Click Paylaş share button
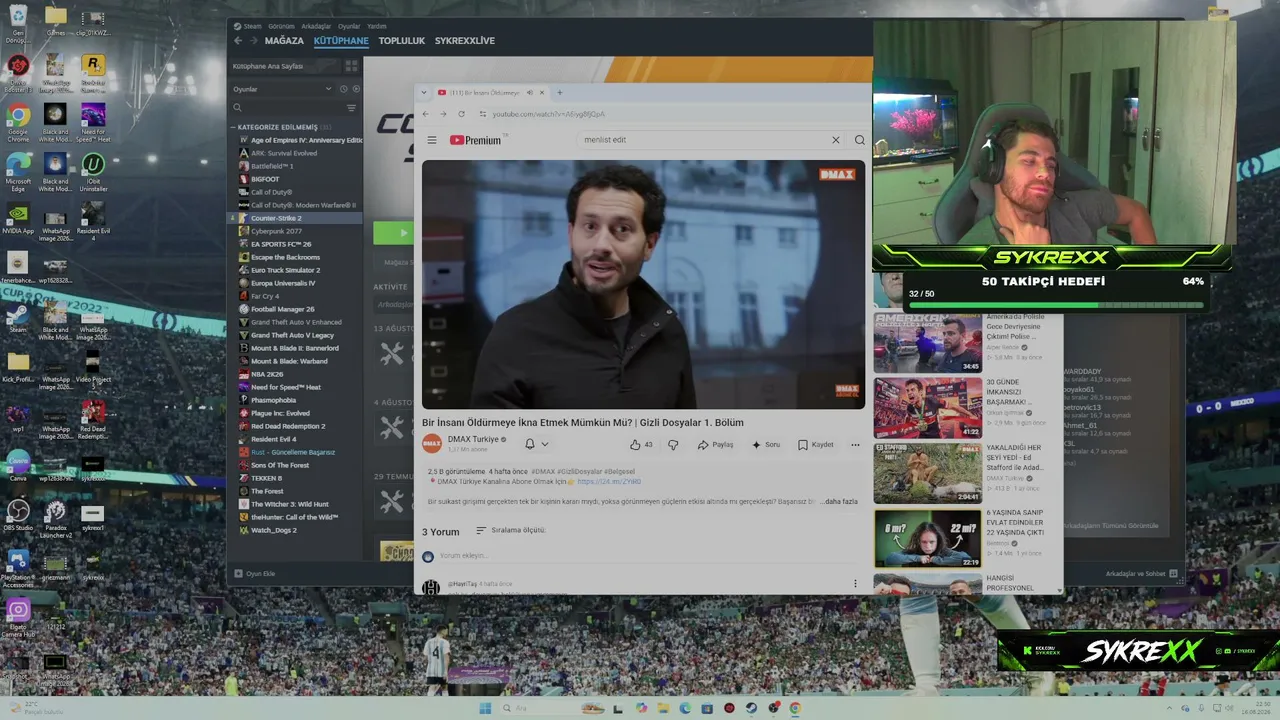This screenshot has height=720, width=1280. [716, 445]
